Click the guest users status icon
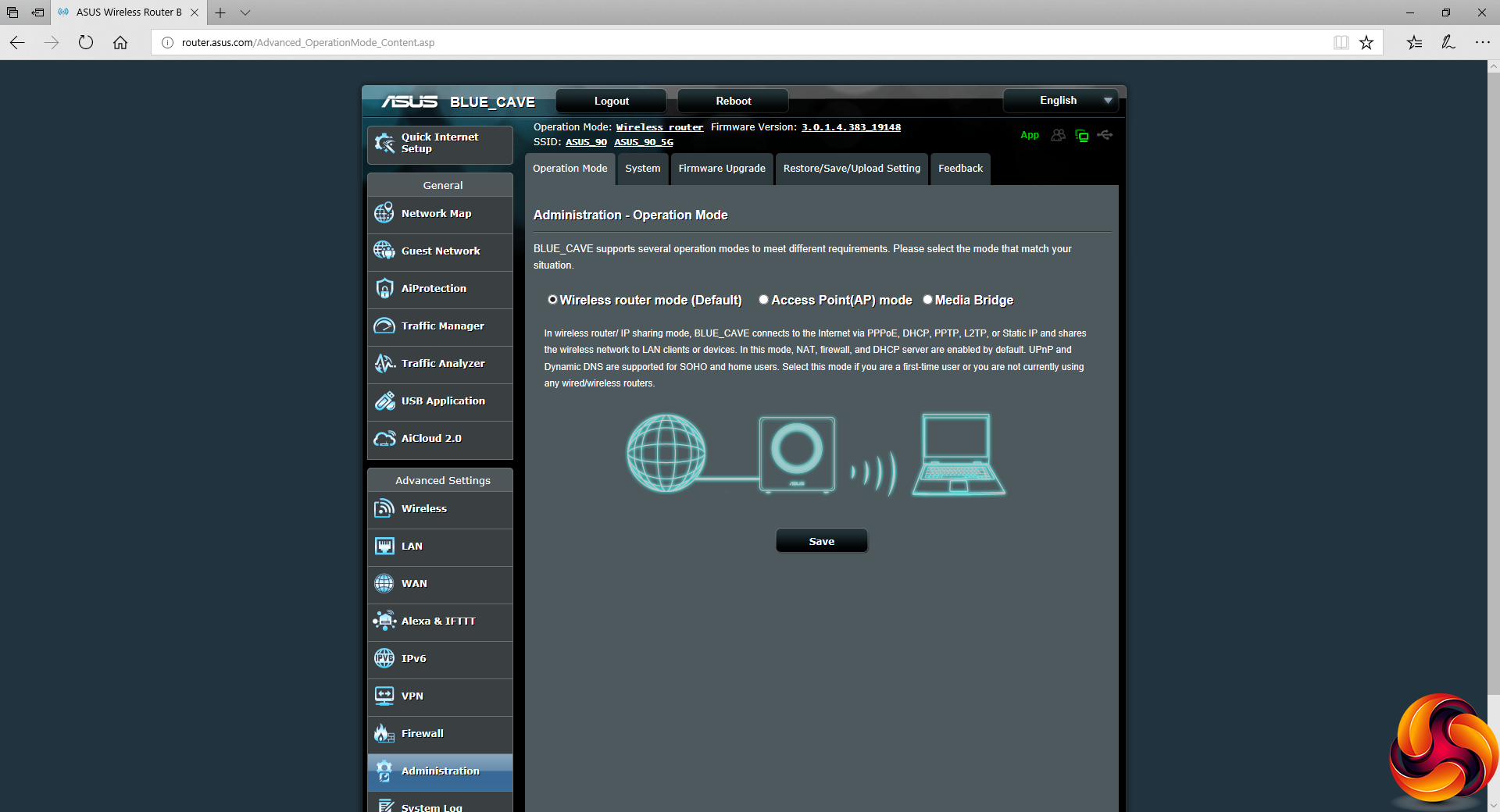The image size is (1500, 812). (1058, 135)
